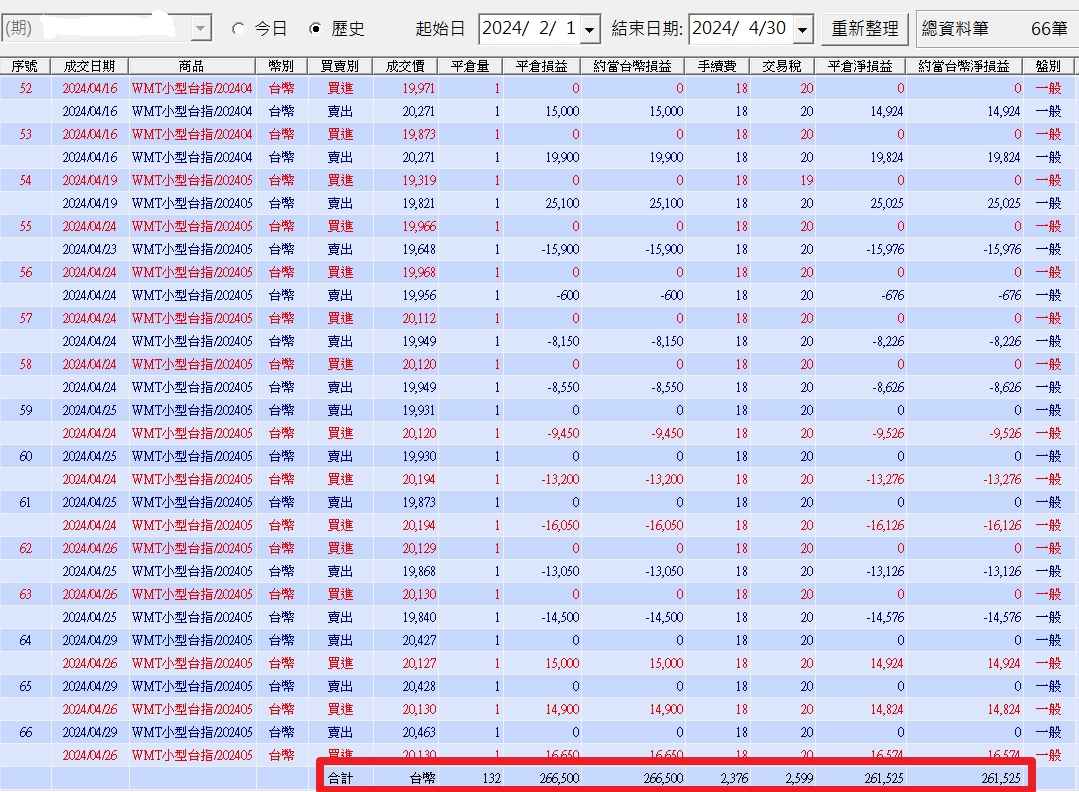
Task: Click the 手續費 column header
Action: 717,66
